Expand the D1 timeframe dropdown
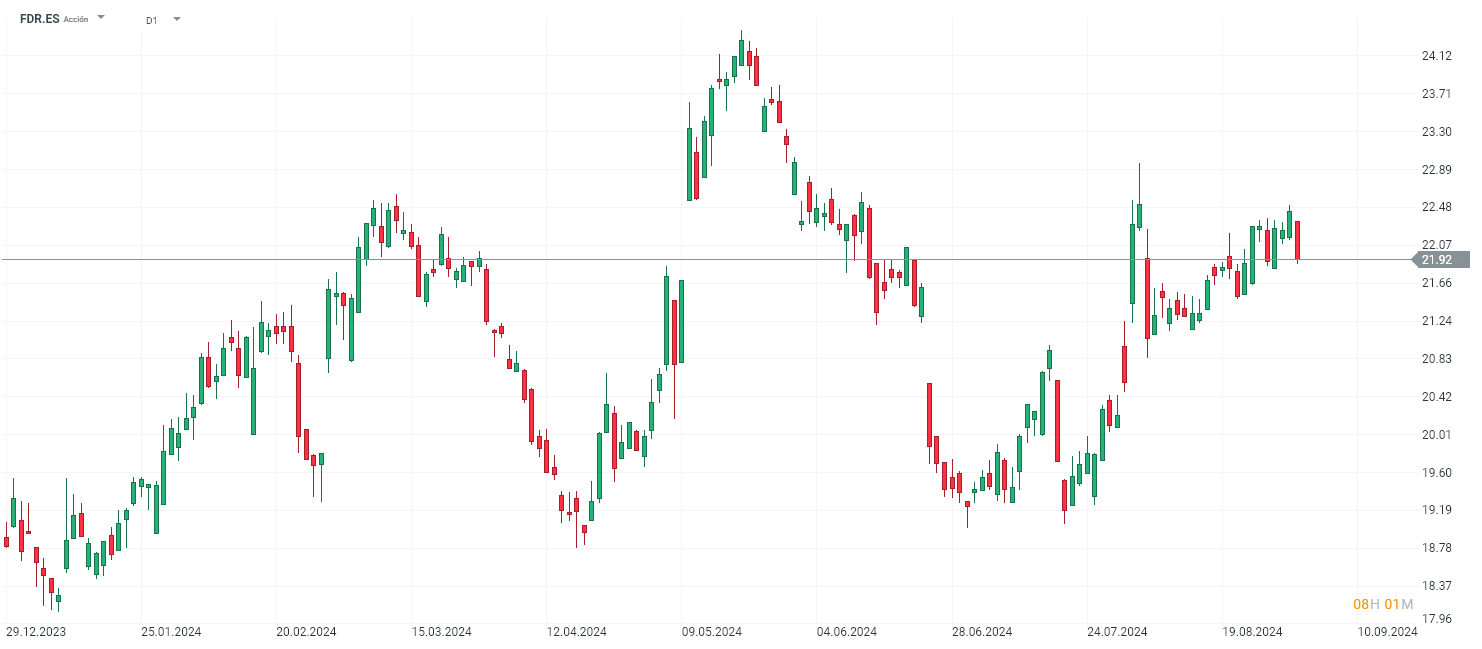The width and height of the screenshot is (1482, 649). [x=177, y=19]
